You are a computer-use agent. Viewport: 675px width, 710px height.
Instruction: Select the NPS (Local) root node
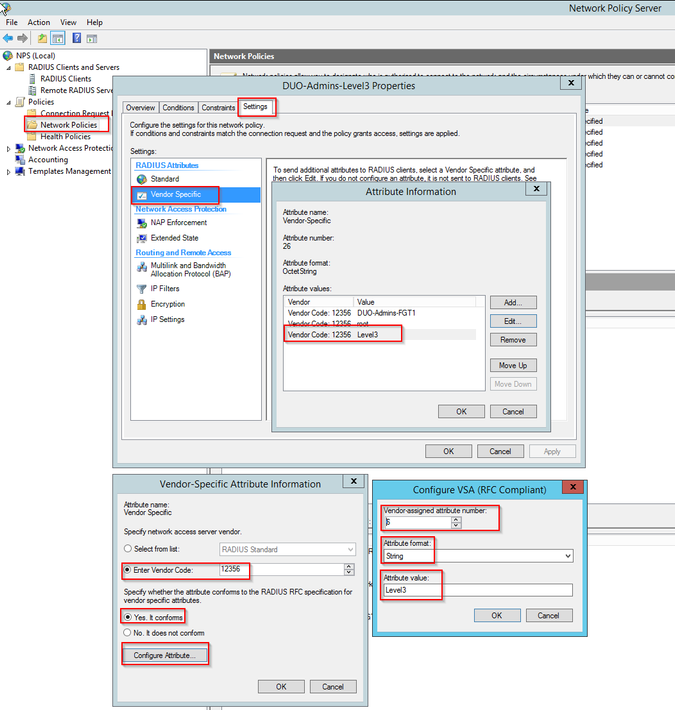[x=36, y=56]
